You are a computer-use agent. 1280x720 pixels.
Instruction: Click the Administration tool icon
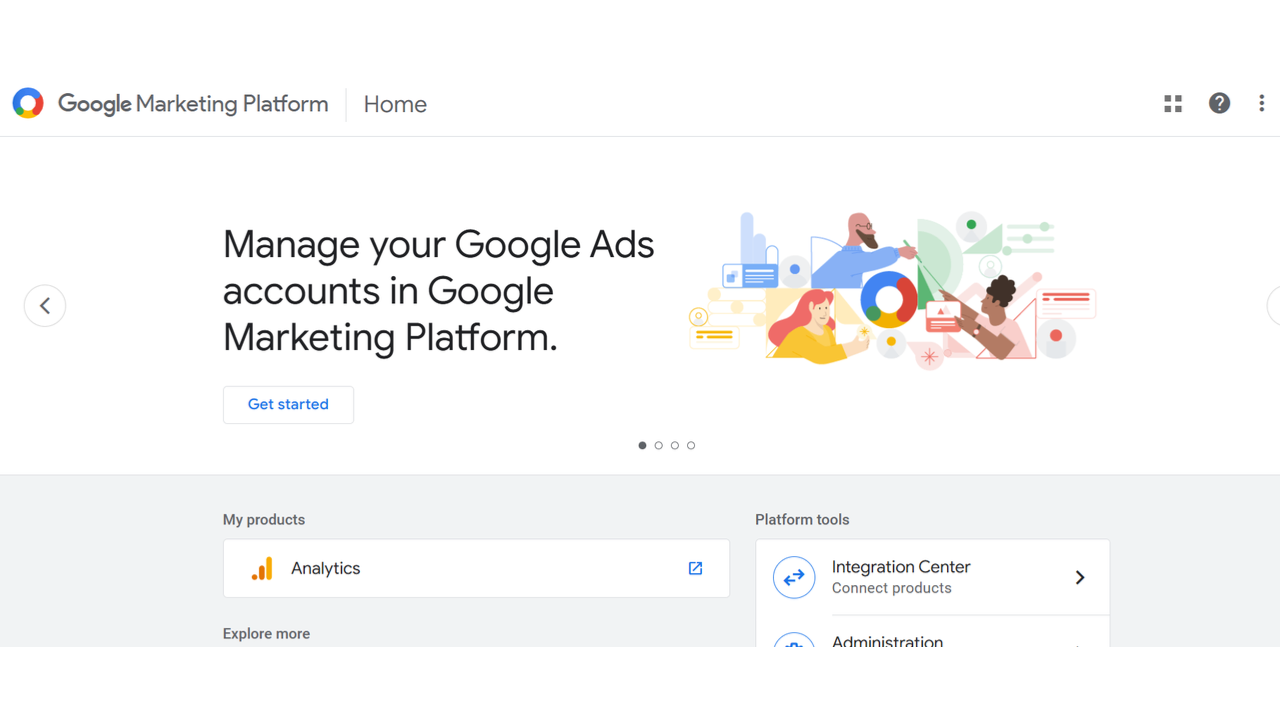(x=794, y=645)
